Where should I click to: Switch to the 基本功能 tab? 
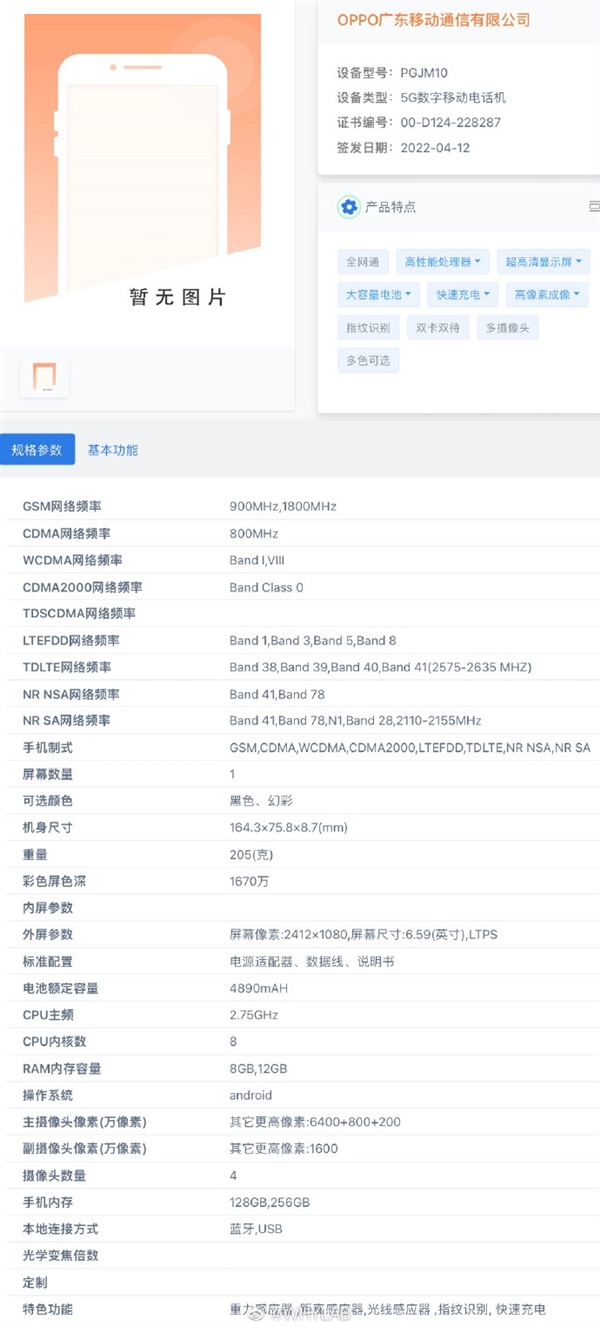(113, 450)
